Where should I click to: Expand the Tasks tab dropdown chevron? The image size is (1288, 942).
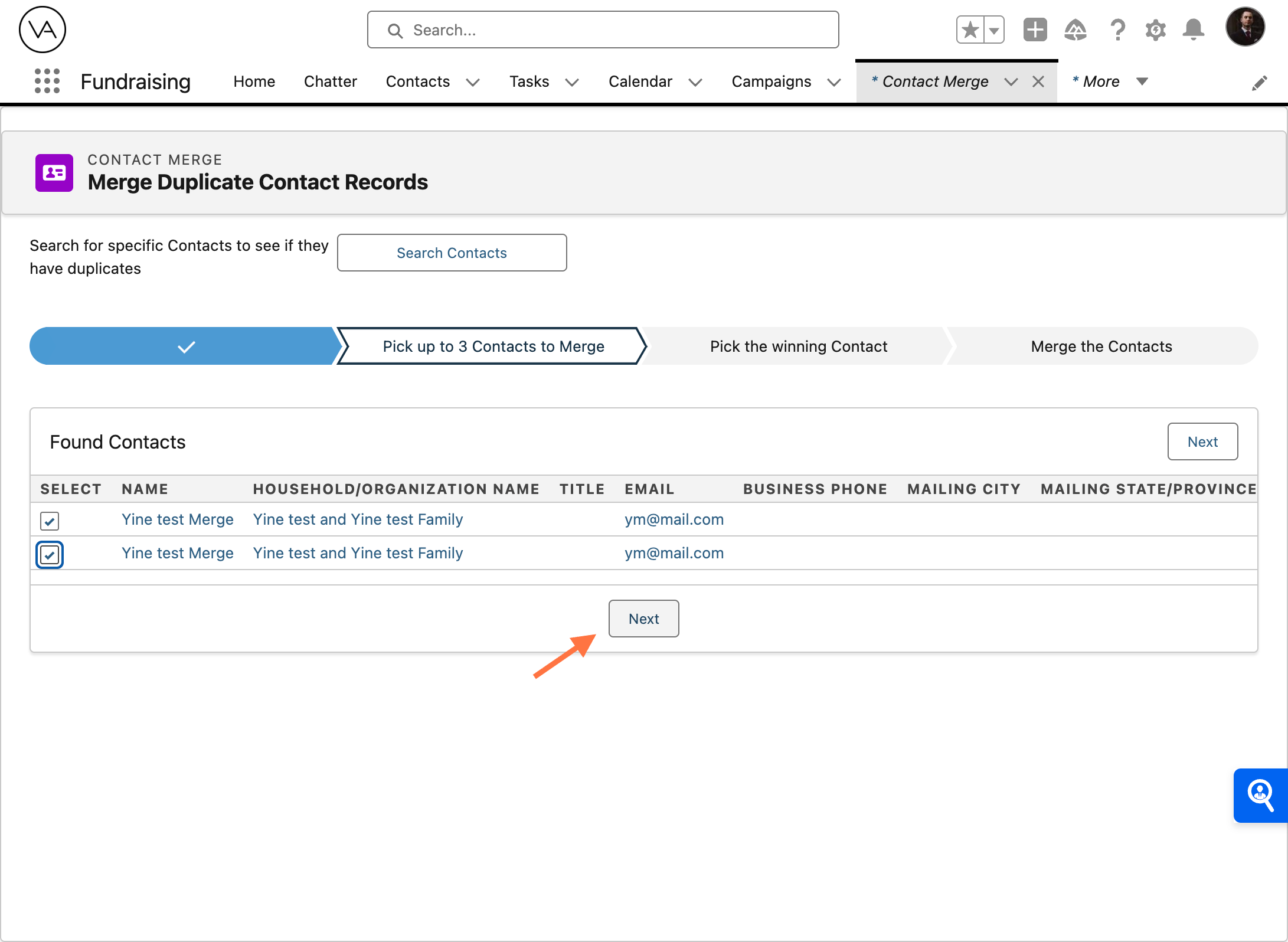point(572,82)
